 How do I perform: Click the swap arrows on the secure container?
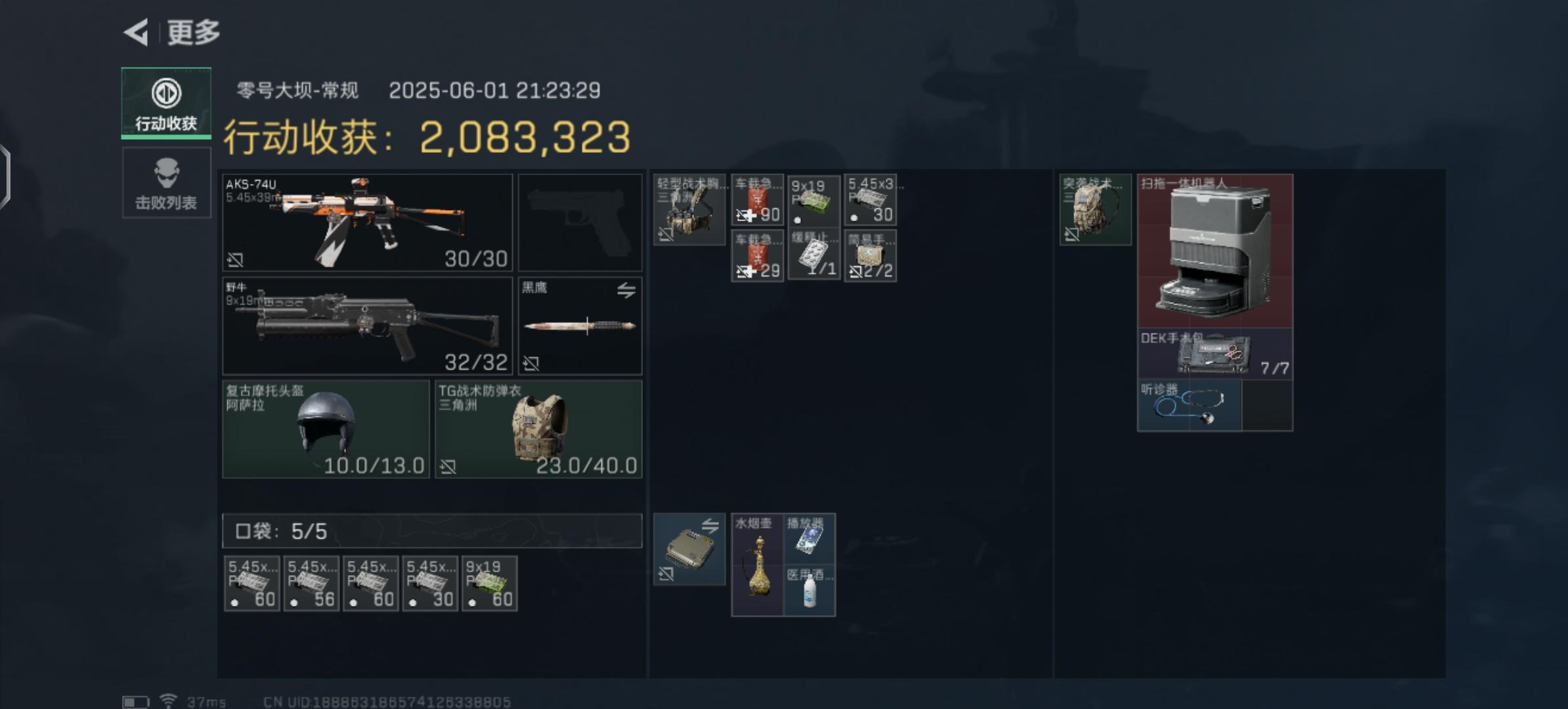(710, 525)
